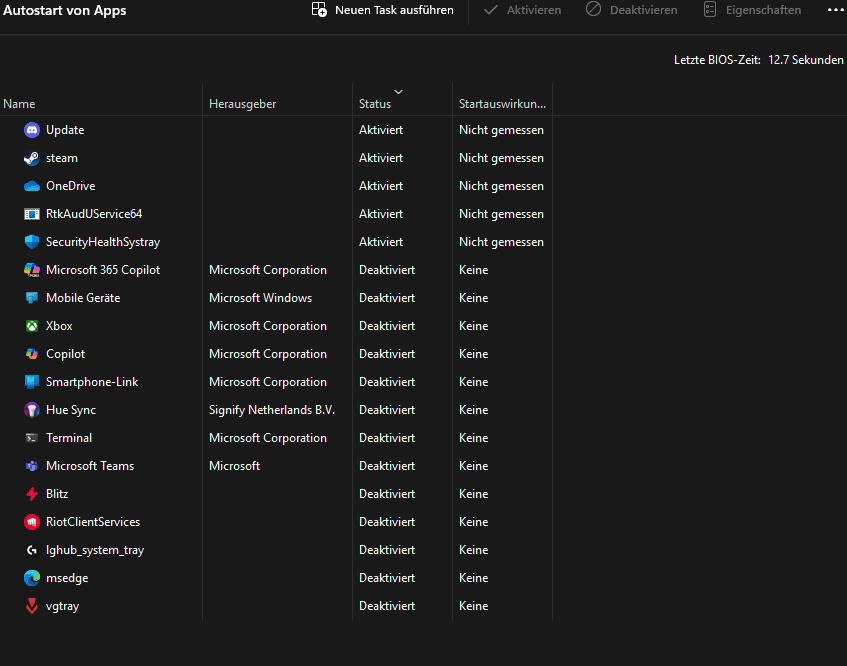This screenshot has height=666, width=847.
Task: Click the vgtray Vanguard icon
Action: click(x=32, y=606)
